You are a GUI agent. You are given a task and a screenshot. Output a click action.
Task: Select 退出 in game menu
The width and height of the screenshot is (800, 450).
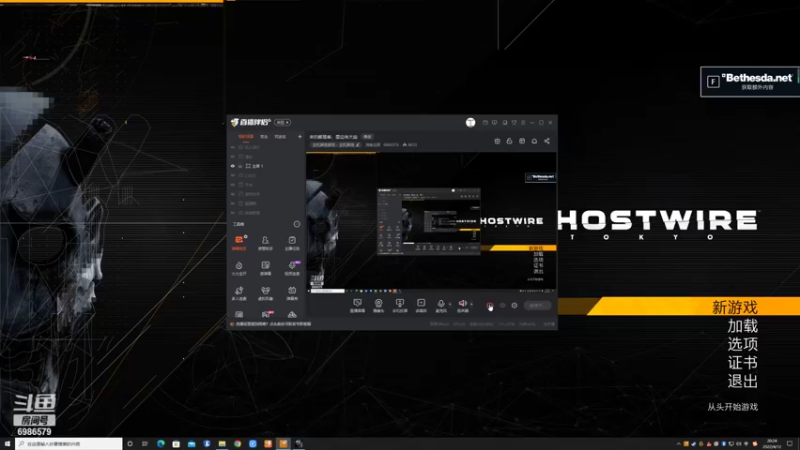click(742, 381)
